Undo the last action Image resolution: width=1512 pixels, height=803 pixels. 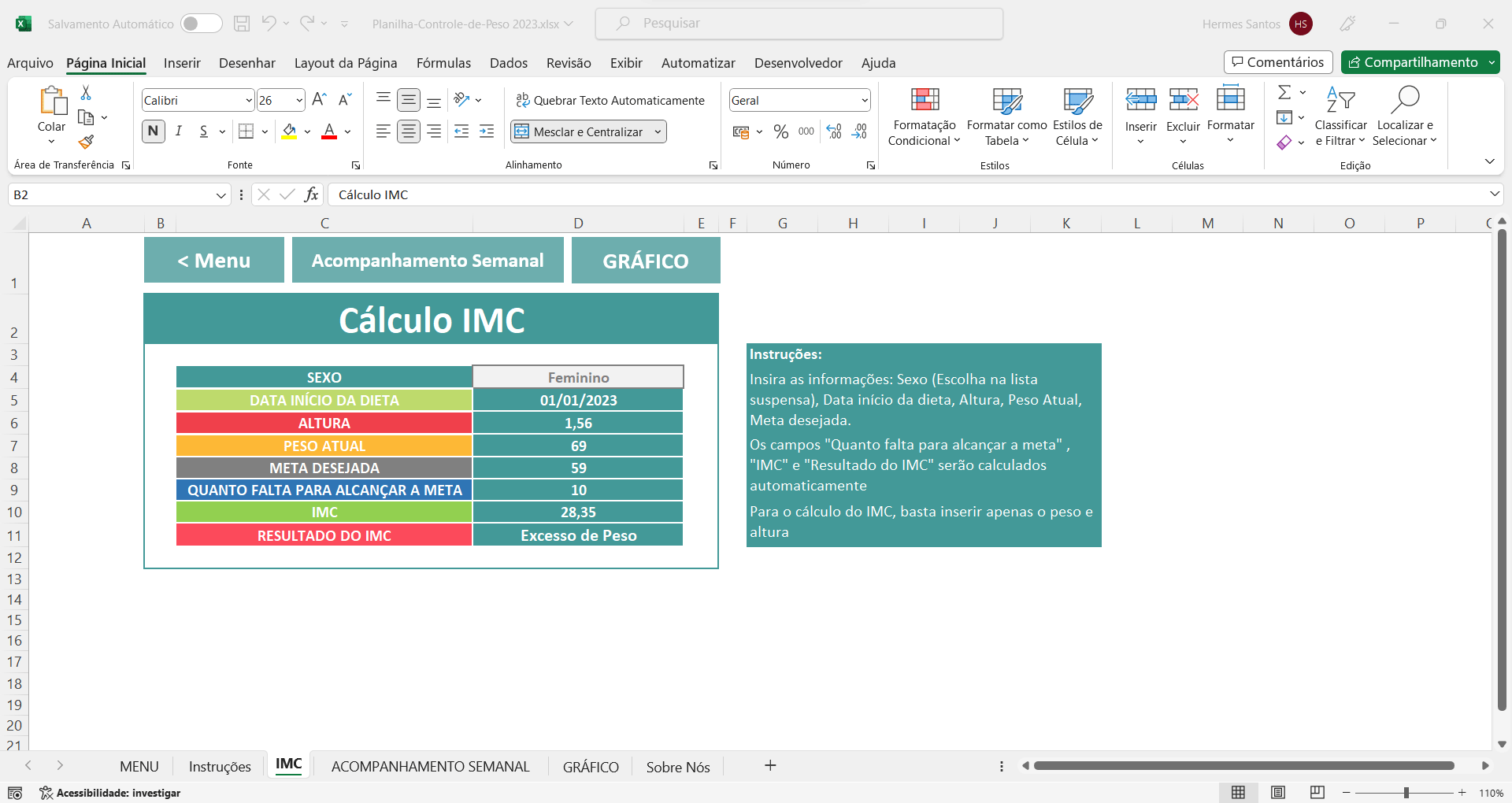(269, 24)
